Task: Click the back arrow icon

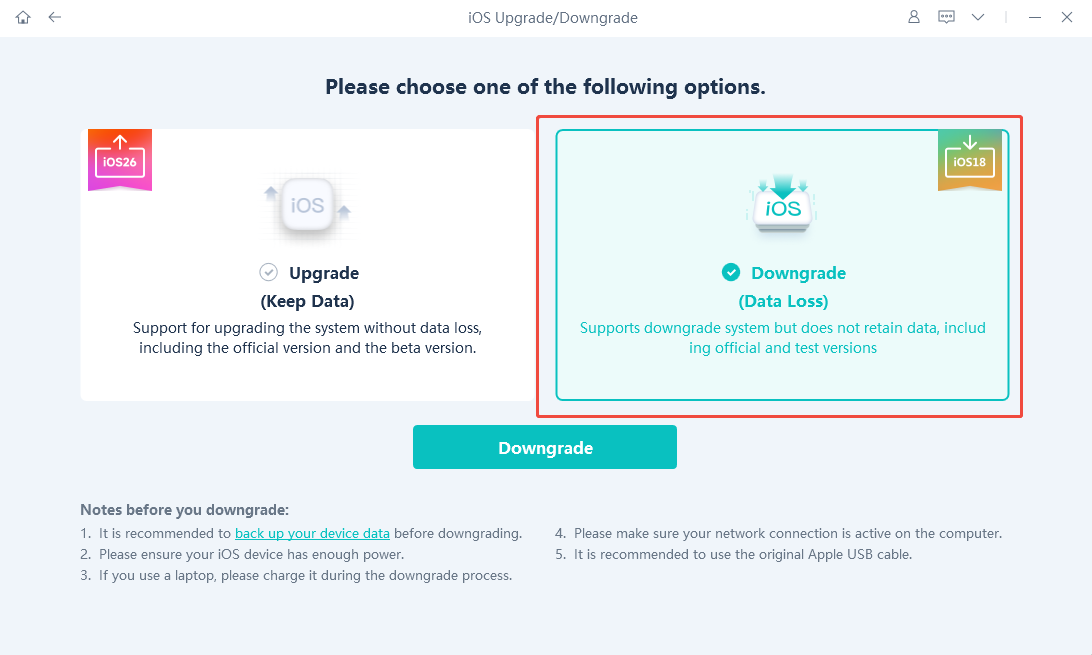Action: [55, 17]
